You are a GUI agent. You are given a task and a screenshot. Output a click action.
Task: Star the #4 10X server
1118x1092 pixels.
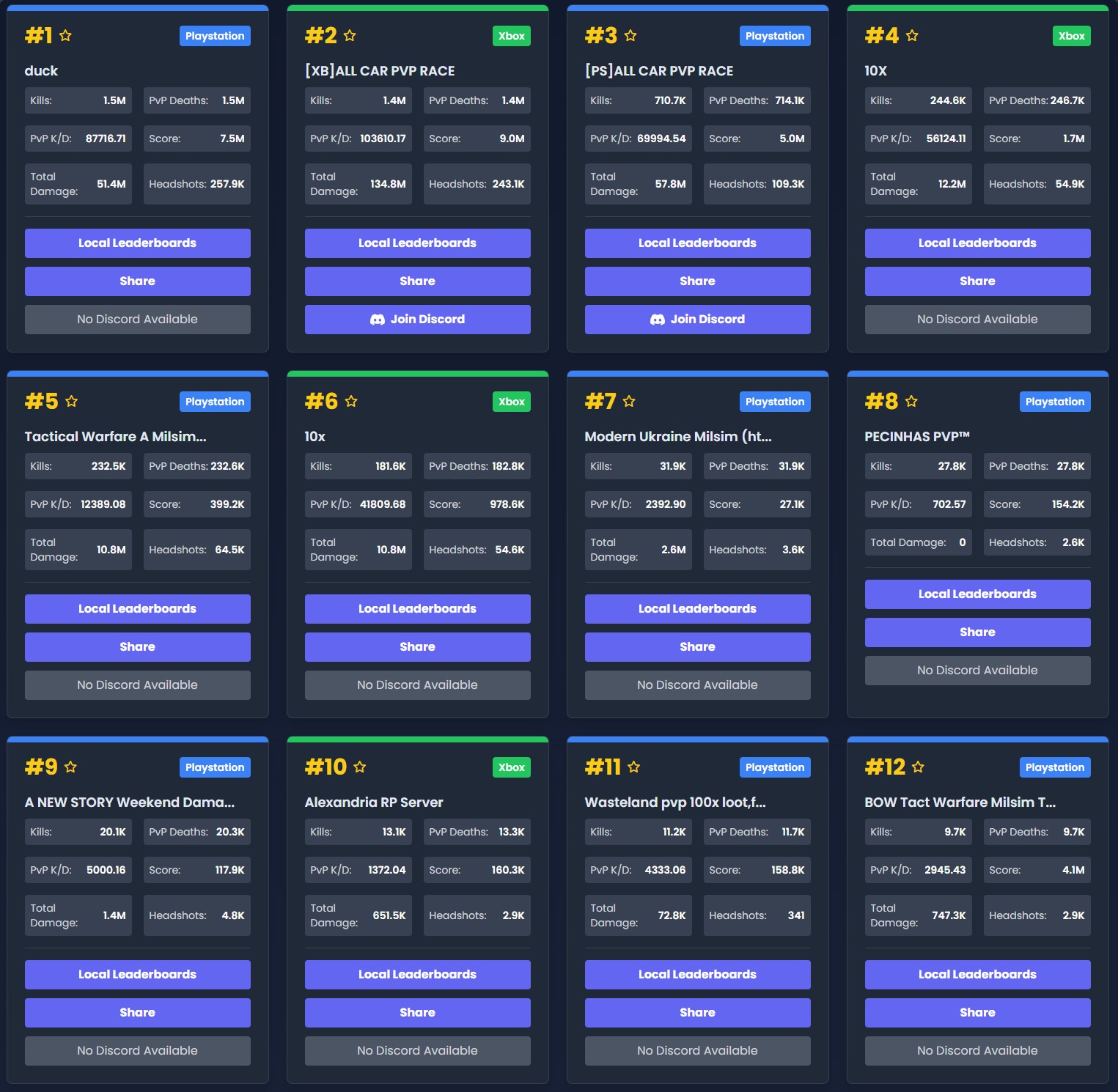coord(912,35)
